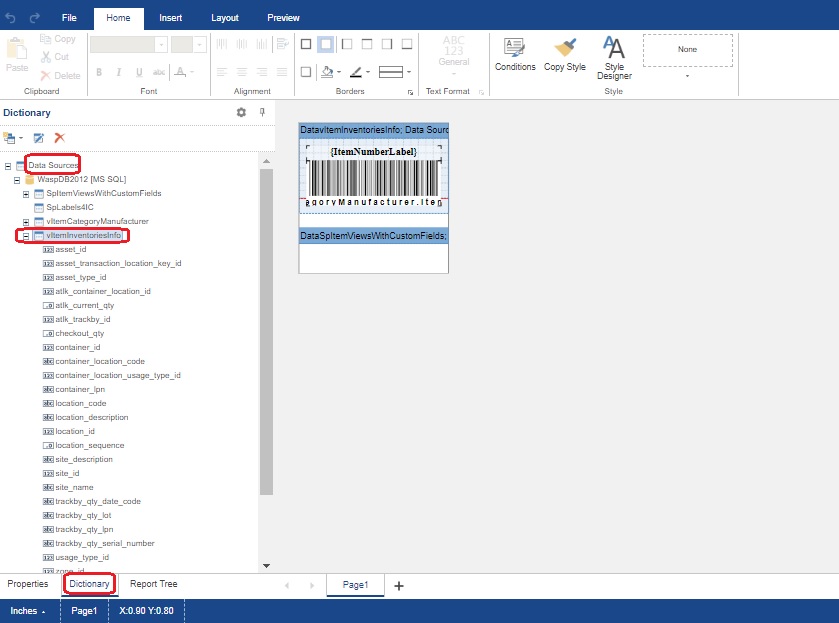Open the new item dropdown in Dictionary toolbar
The image size is (839, 623).
pyautogui.click(x=13, y=138)
